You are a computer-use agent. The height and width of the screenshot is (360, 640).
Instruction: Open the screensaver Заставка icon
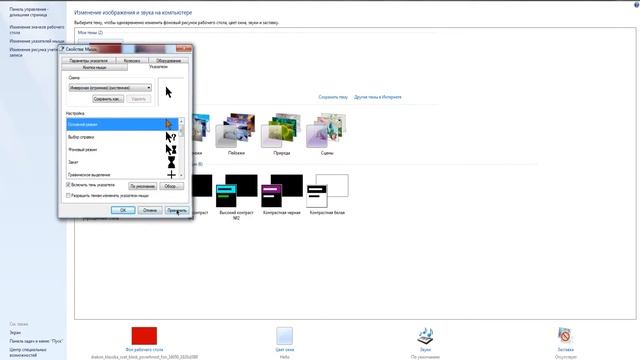(565, 336)
